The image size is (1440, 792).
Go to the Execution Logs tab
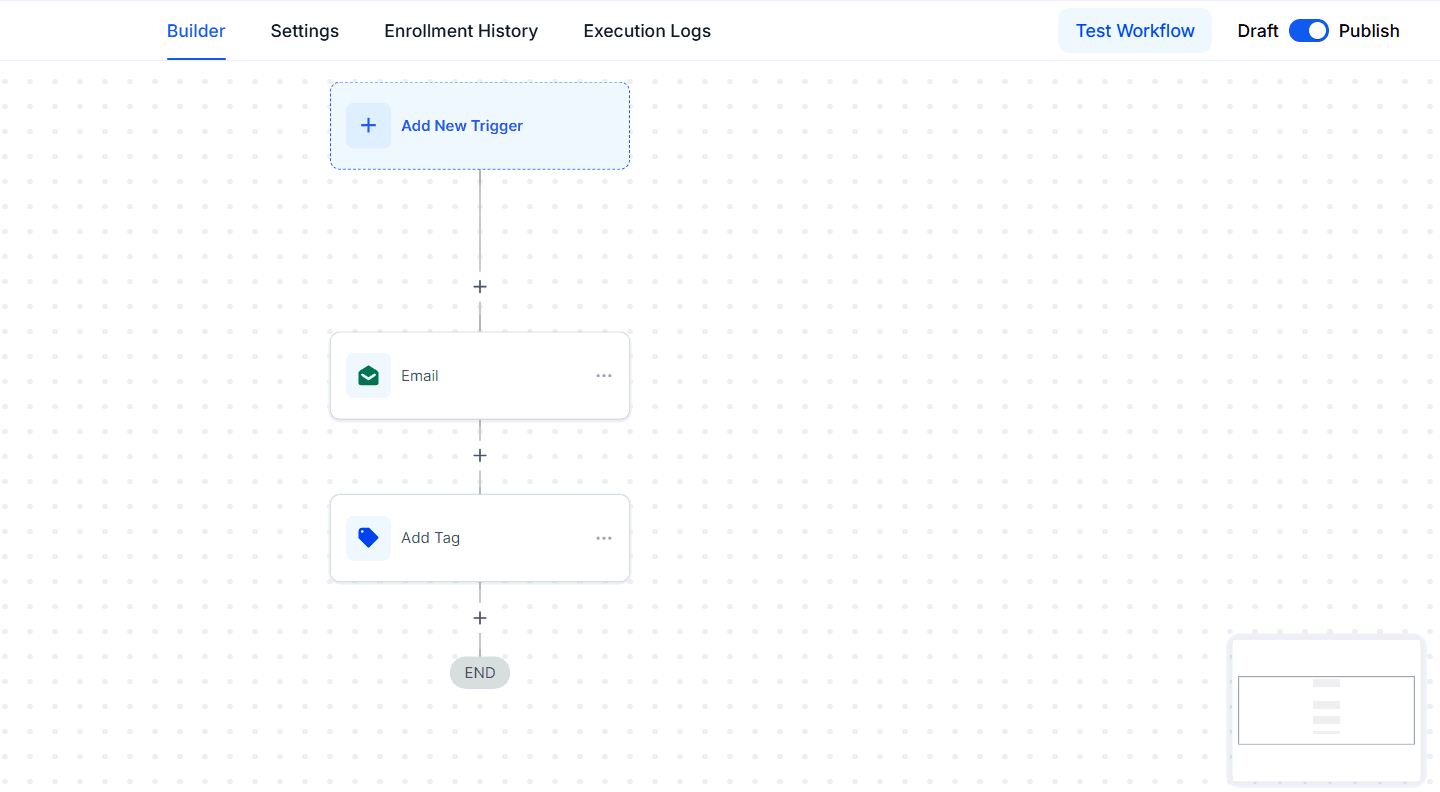pyautogui.click(x=647, y=31)
